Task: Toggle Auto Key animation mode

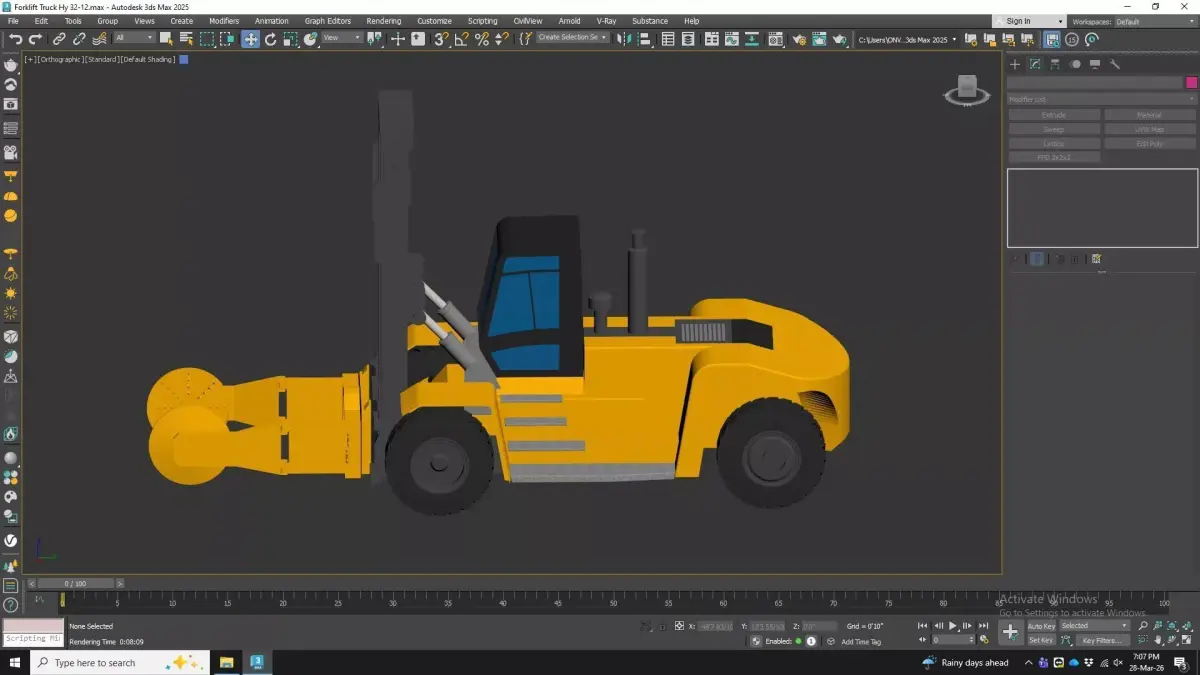Action: [x=1041, y=626]
